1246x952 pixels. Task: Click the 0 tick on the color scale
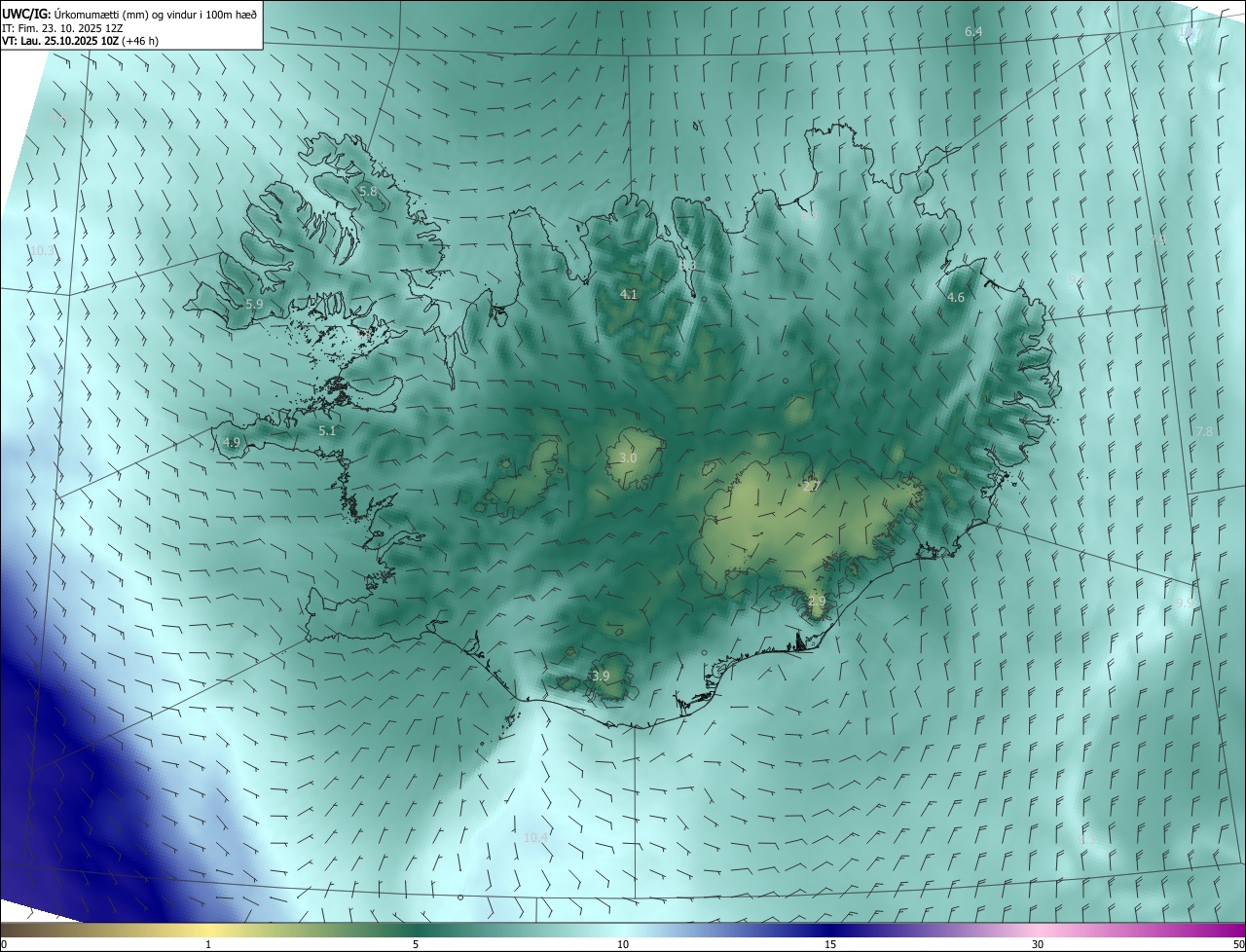click(x=4, y=944)
